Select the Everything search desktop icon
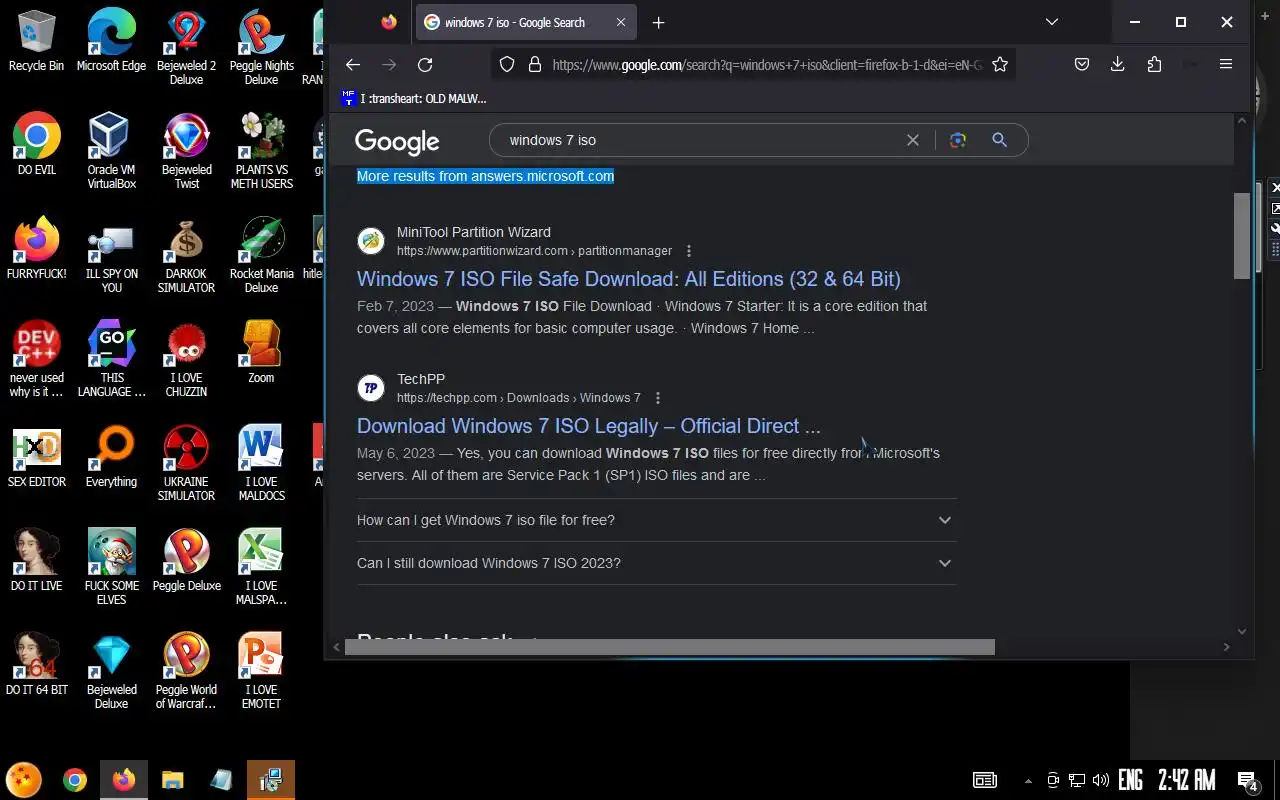Image resolution: width=1280 pixels, height=800 pixels. tap(111, 456)
